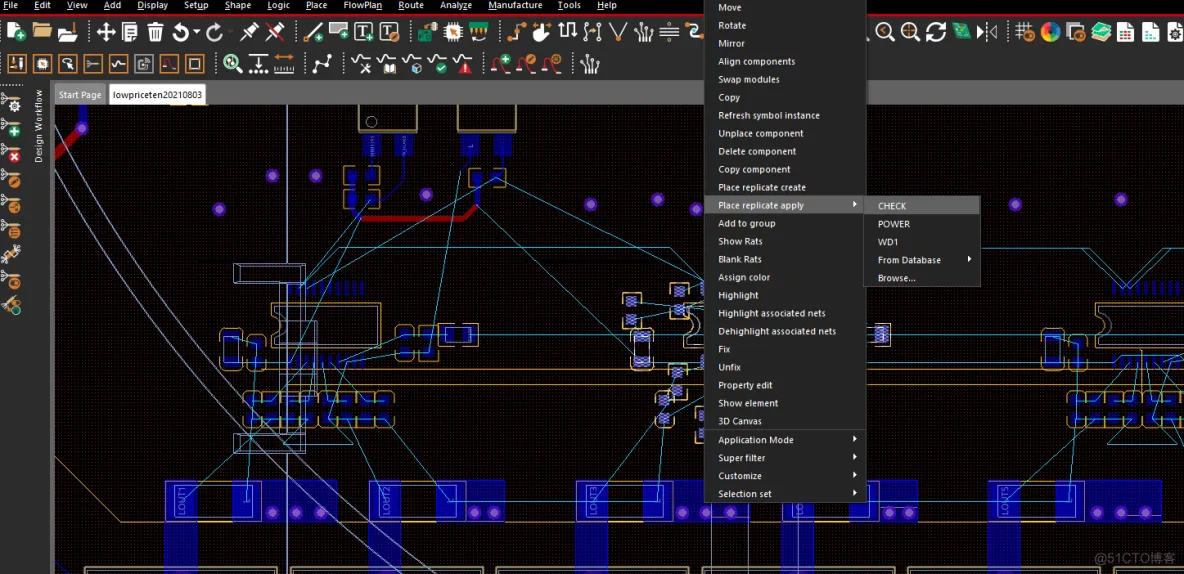This screenshot has width=1184, height=574.
Task: Select the Add Rectangle shape tool
Action: [338, 32]
